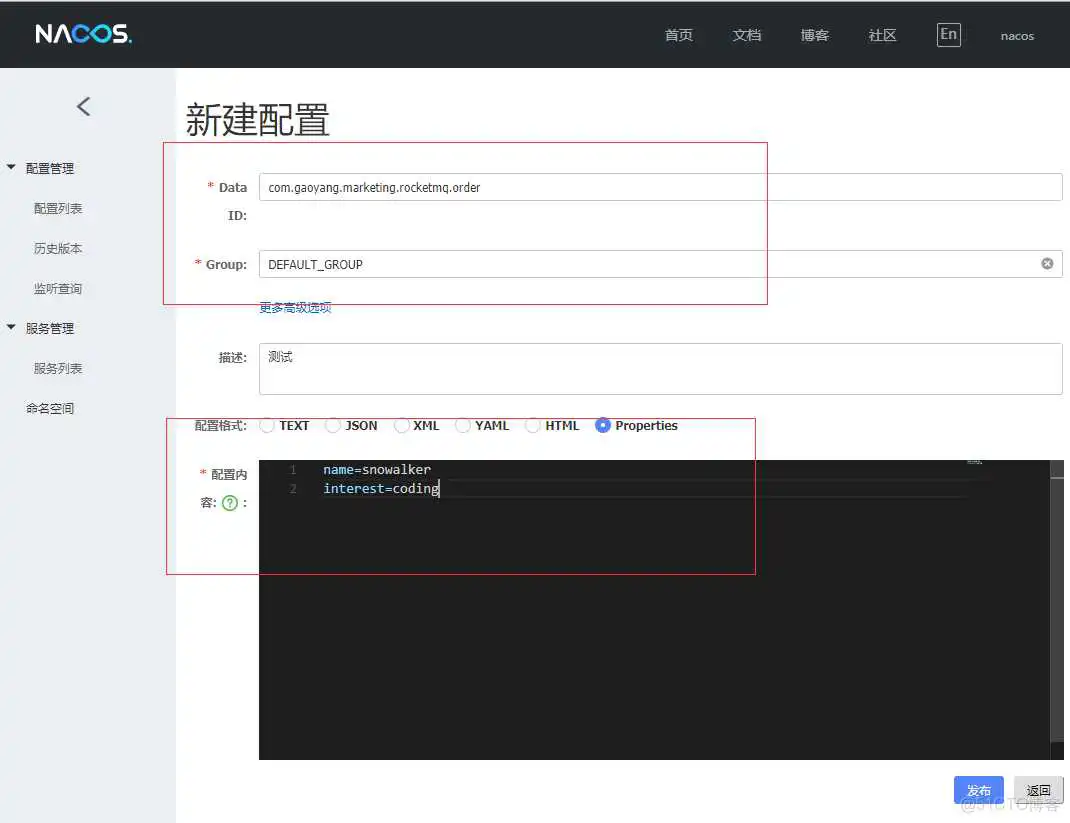Select the JSON configuration format
Viewport: 1070px width, 823px height.
tap(333, 425)
